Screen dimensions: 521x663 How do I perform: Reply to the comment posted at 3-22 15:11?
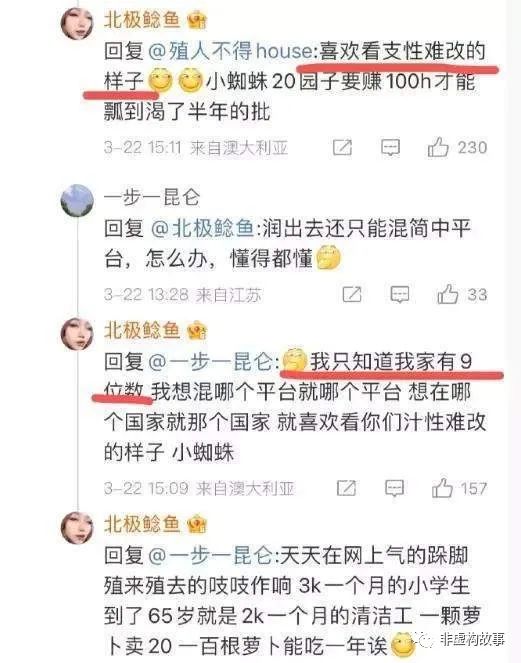click(x=390, y=148)
